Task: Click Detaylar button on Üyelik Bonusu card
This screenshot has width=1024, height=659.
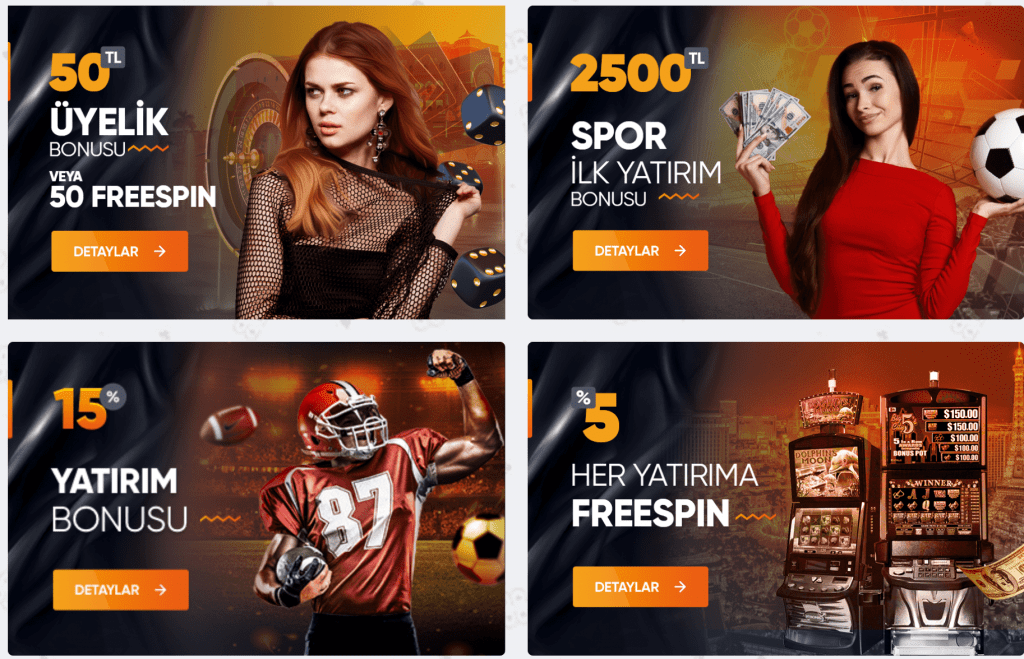Action: (120, 251)
